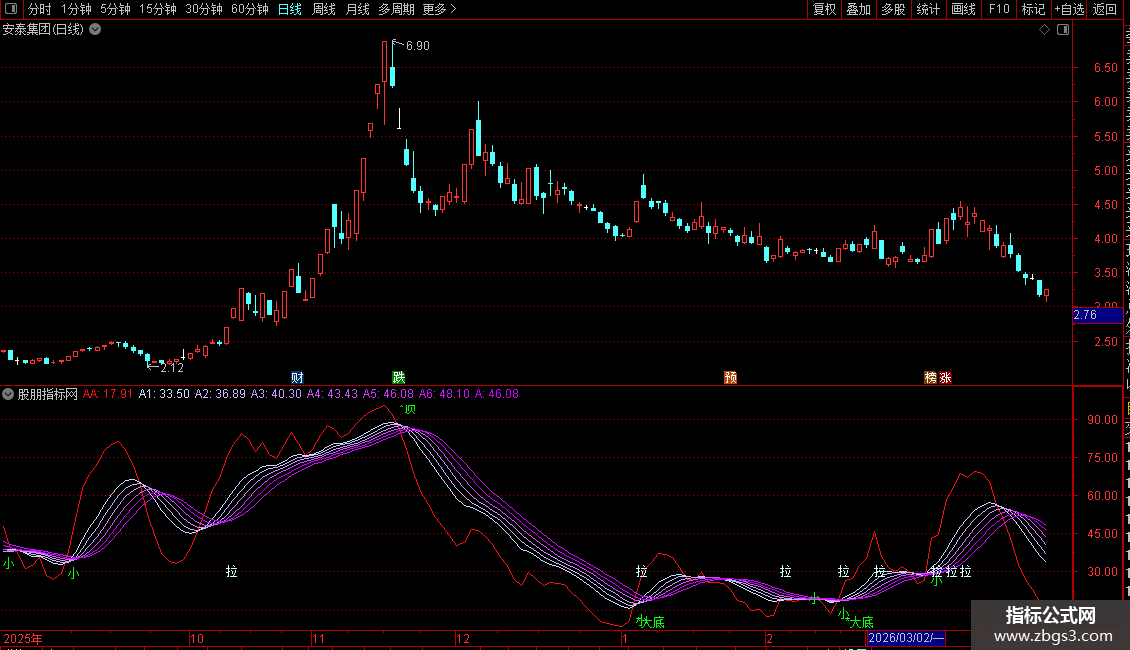Click the 2.12 low price label
1130x650 pixels.
click(172, 368)
